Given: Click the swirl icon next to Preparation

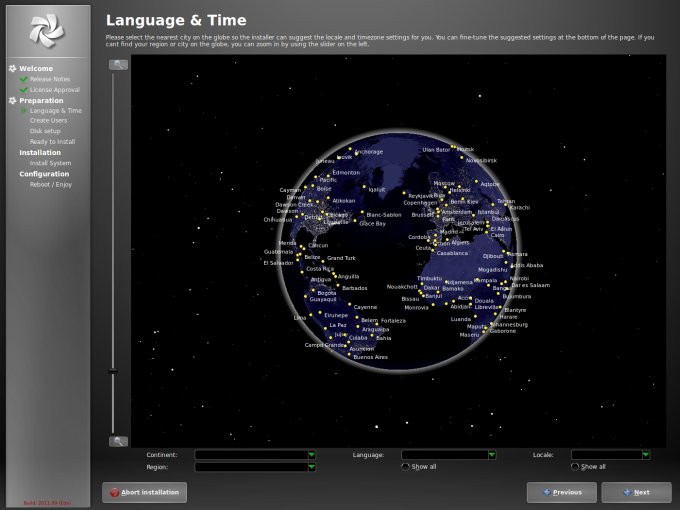Looking at the screenshot, I should (x=13, y=101).
